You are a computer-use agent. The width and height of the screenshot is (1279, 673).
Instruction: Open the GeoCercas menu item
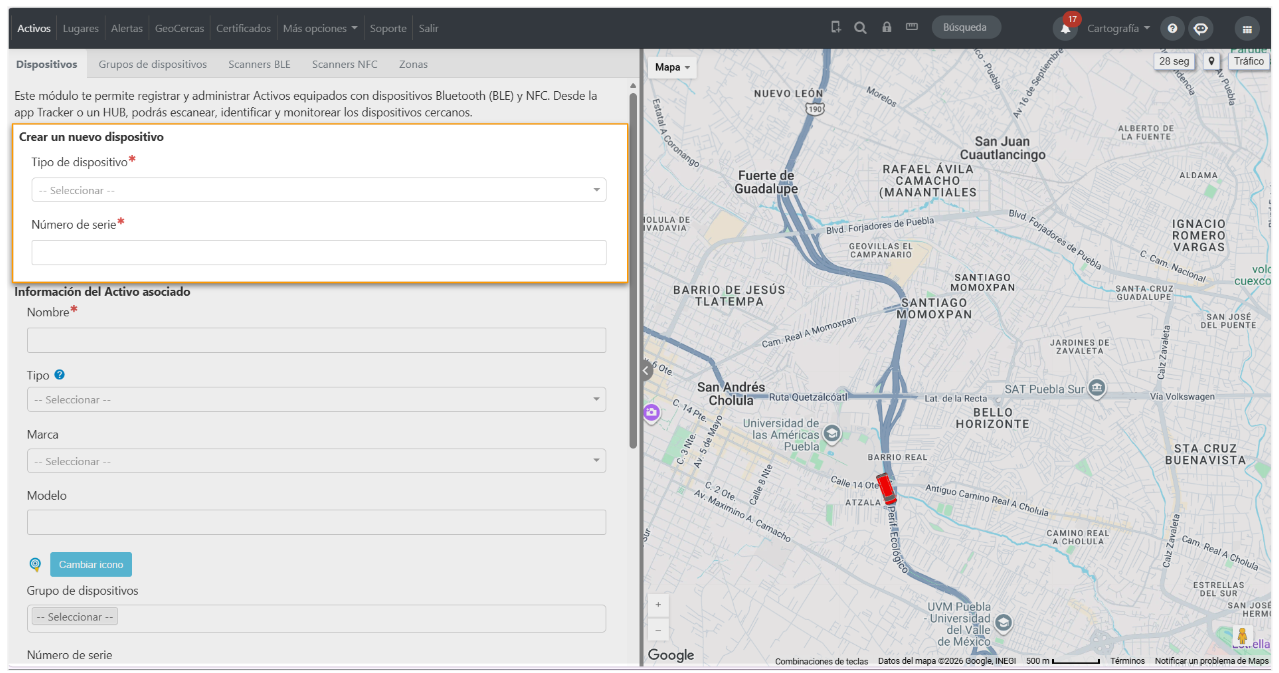click(x=179, y=28)
